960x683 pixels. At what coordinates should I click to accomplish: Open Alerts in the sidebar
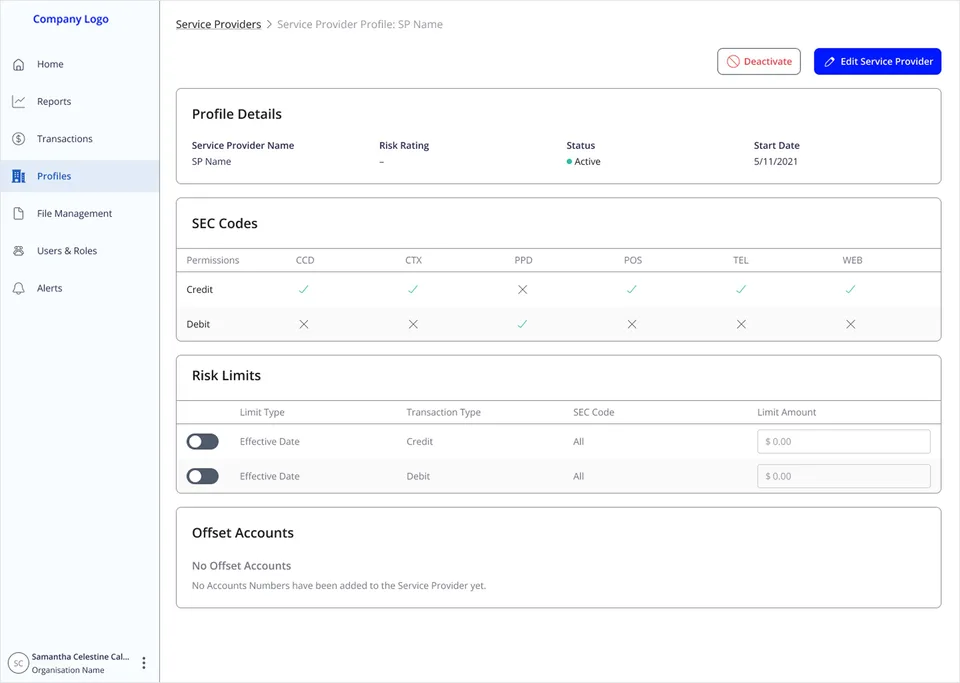[x=80, y=288]
